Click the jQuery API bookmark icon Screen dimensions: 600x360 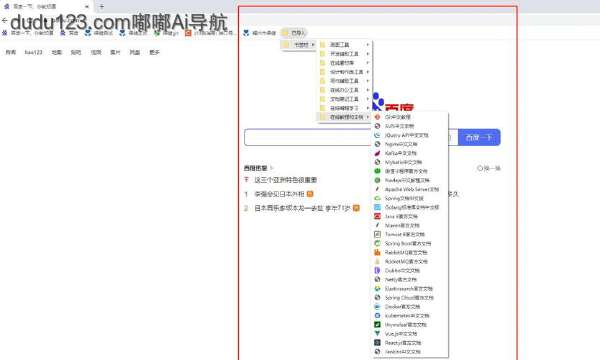377,135
